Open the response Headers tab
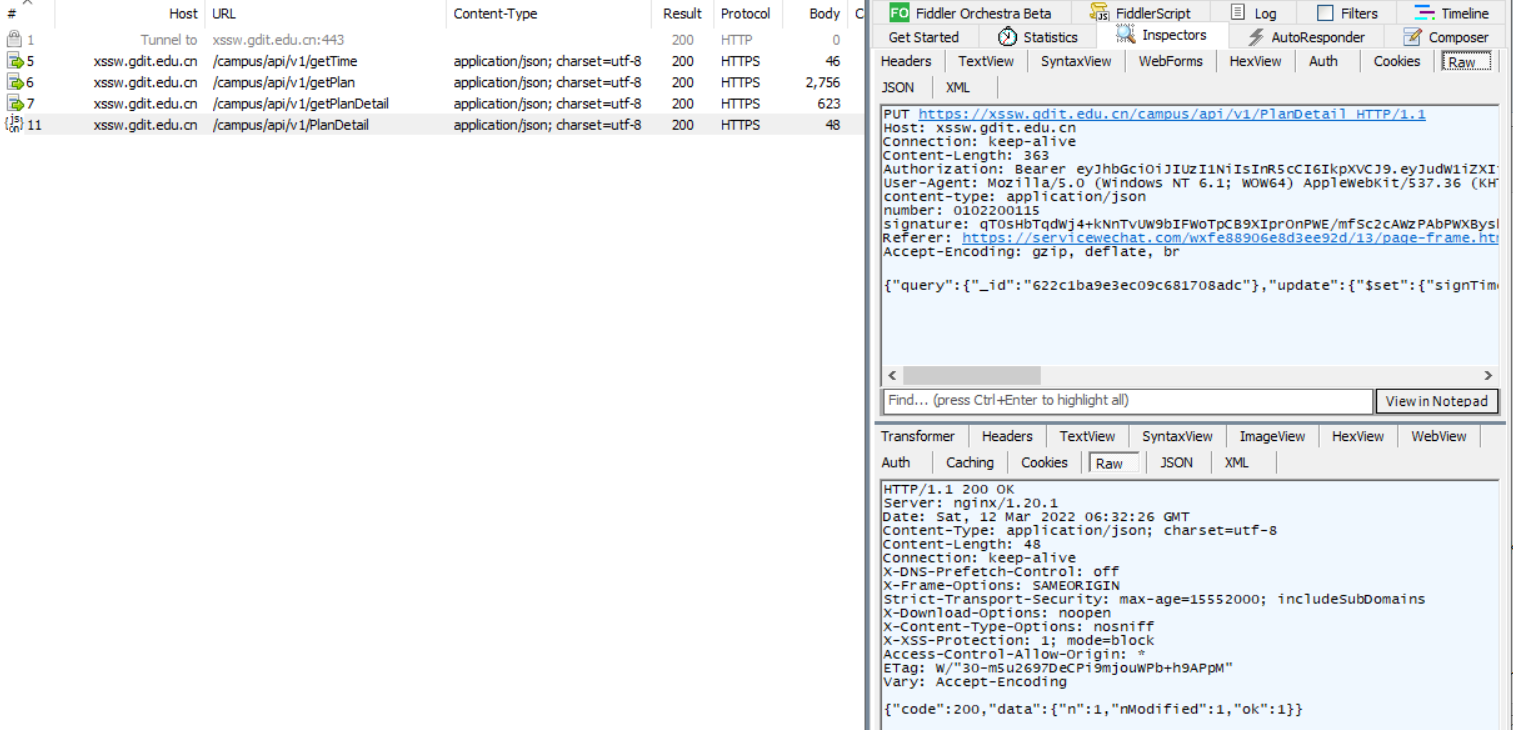 (x=1007, y=436)
